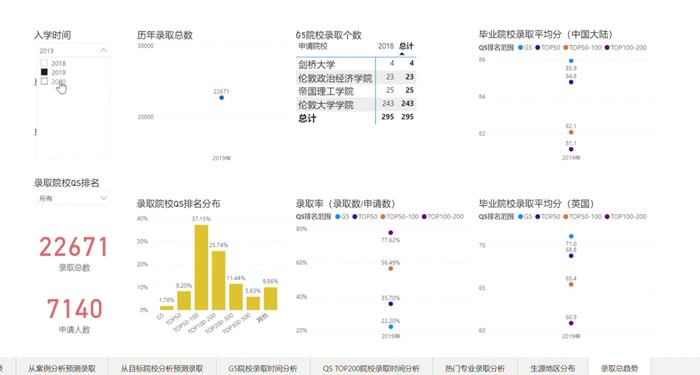Click the 伦敦大学学院 row in G5 table
700x375 pixels.
click(356, 104)
